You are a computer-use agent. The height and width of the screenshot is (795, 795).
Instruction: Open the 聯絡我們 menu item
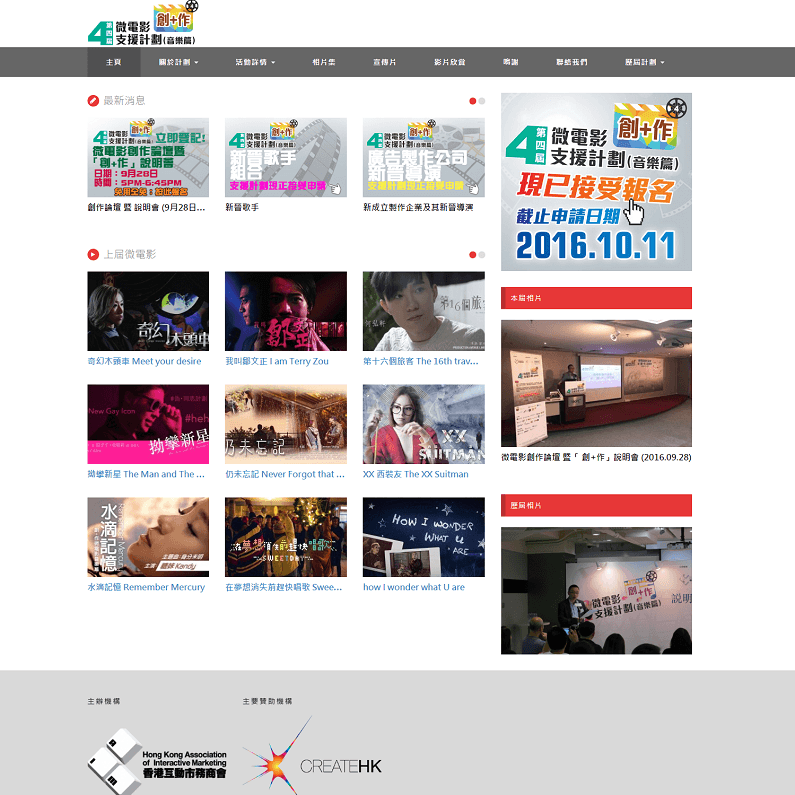(x=571, y=62)
